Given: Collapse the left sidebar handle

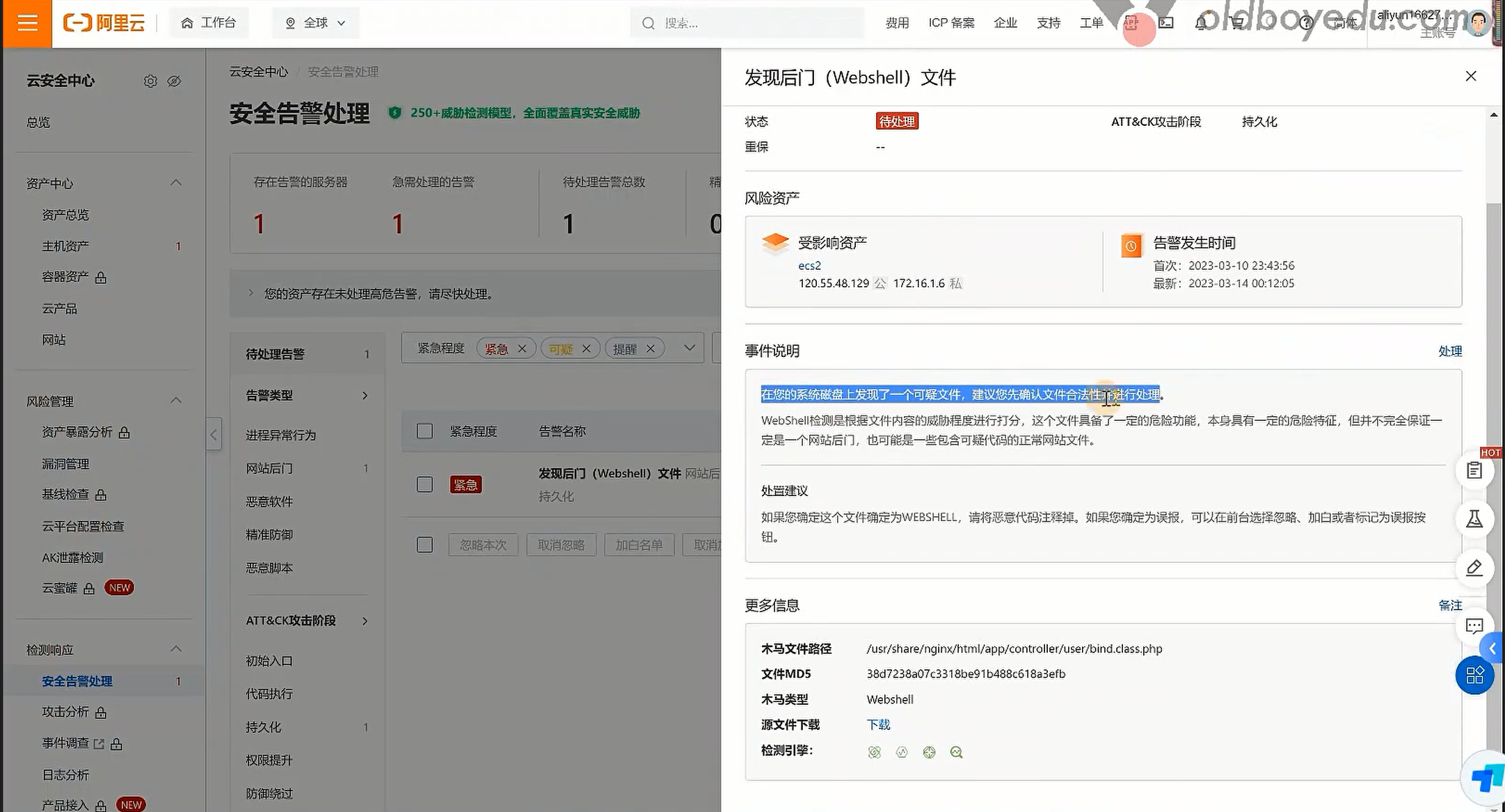Looking at the screenshot, I should pos(214,435).
